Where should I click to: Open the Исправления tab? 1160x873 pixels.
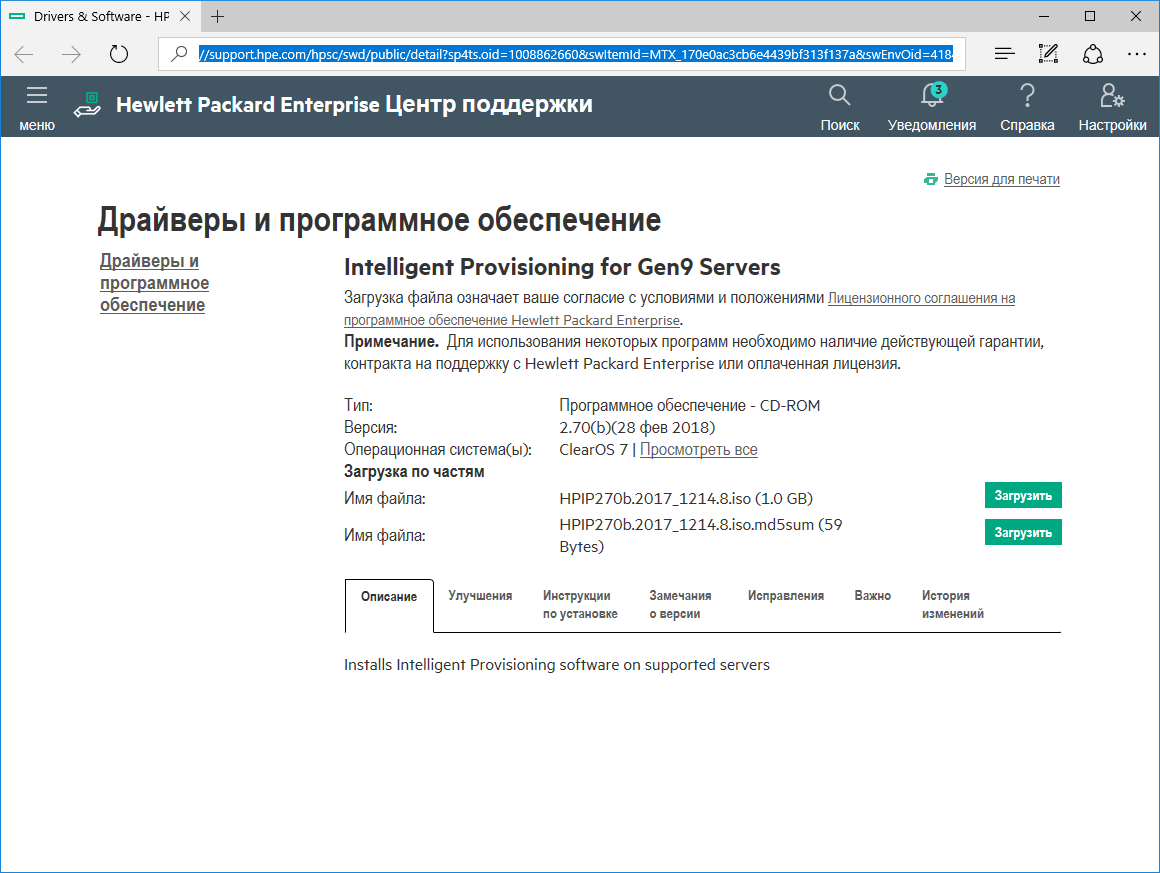tap(786, 596)
